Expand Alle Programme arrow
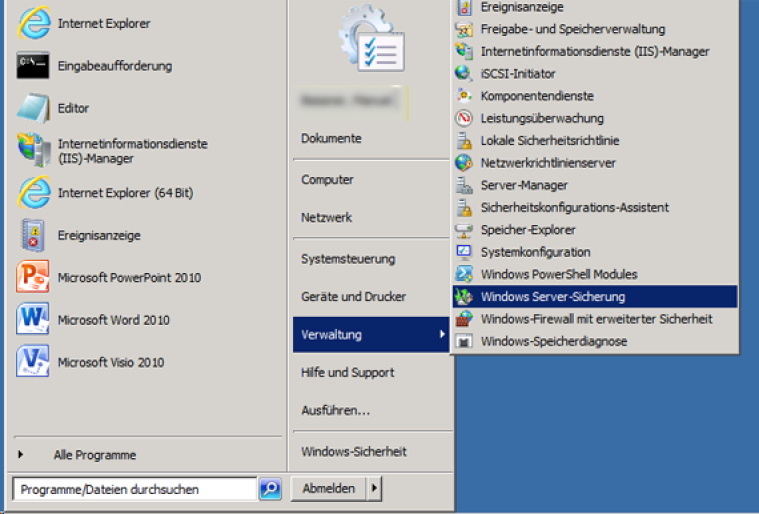Viewport: 759px width, 514px height. pyautogui.click(x=20, y=454)
